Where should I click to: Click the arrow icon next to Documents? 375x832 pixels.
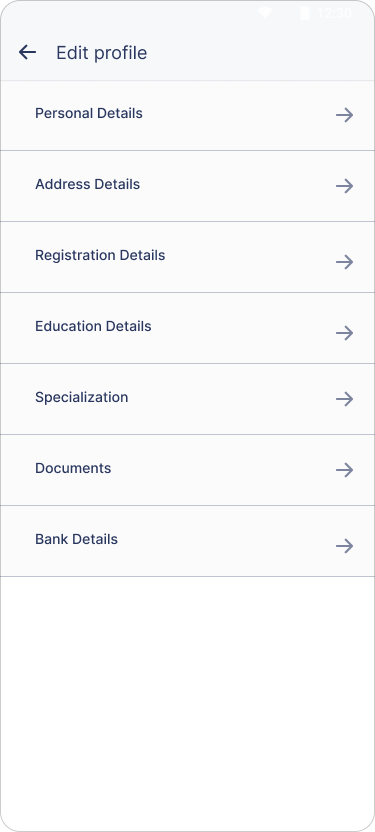(344, 470)
